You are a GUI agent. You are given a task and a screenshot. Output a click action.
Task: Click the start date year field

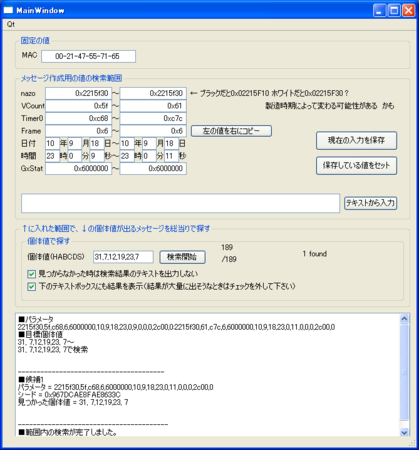tap(52, 143)
